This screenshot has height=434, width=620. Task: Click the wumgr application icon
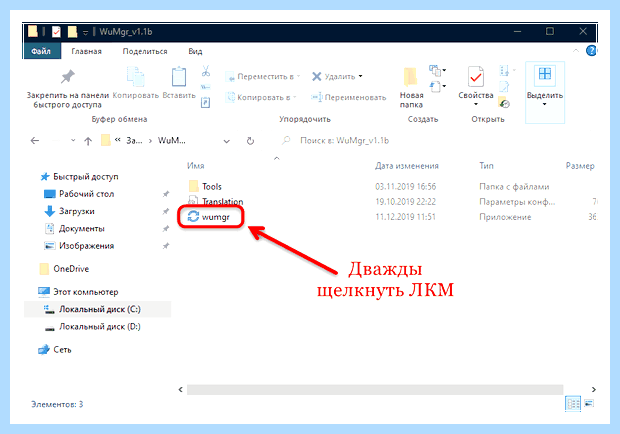click(193, 216)
